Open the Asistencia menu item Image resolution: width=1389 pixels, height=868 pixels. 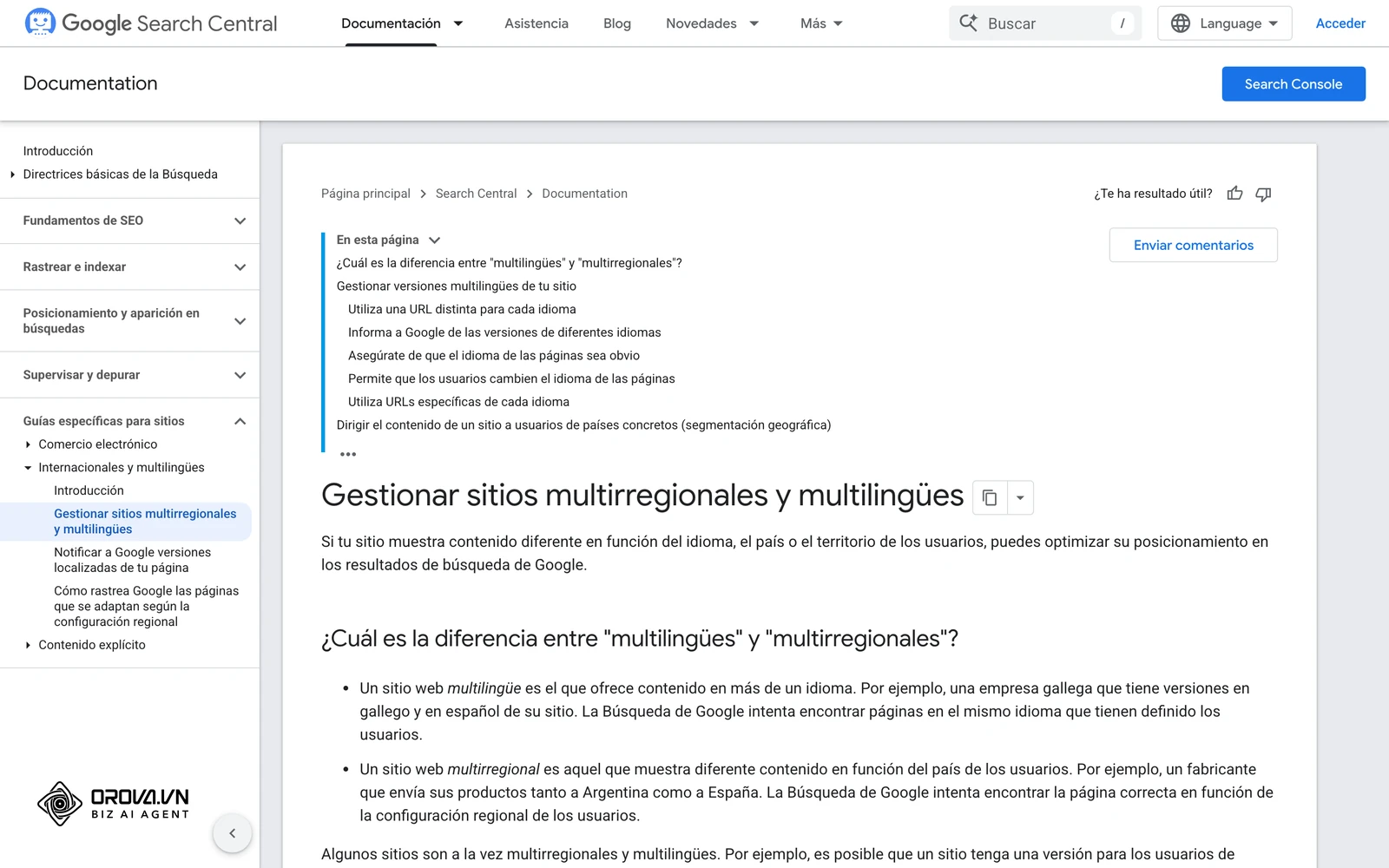tap(537, 23)
